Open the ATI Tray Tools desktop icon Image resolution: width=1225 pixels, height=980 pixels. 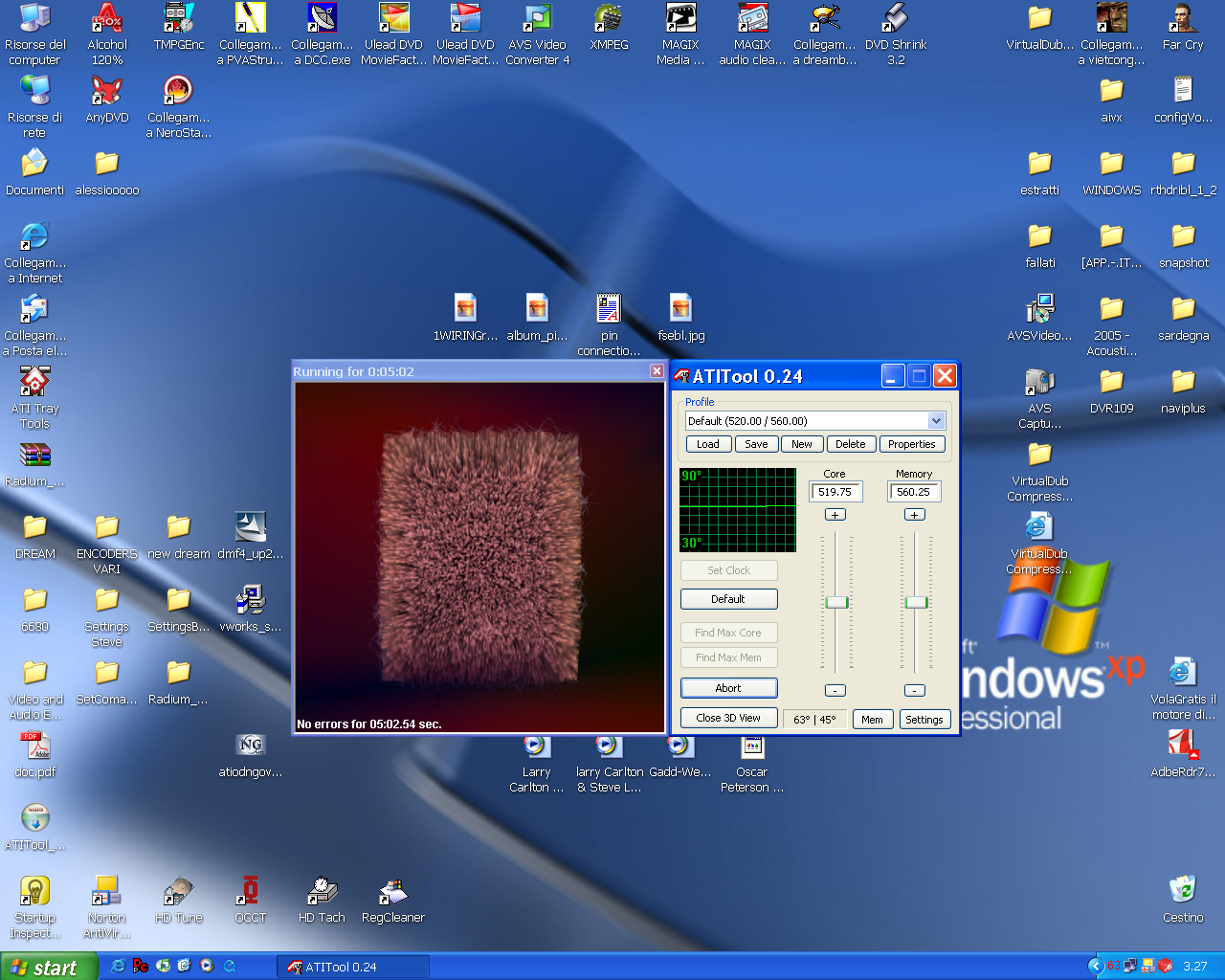coord(34,383)
